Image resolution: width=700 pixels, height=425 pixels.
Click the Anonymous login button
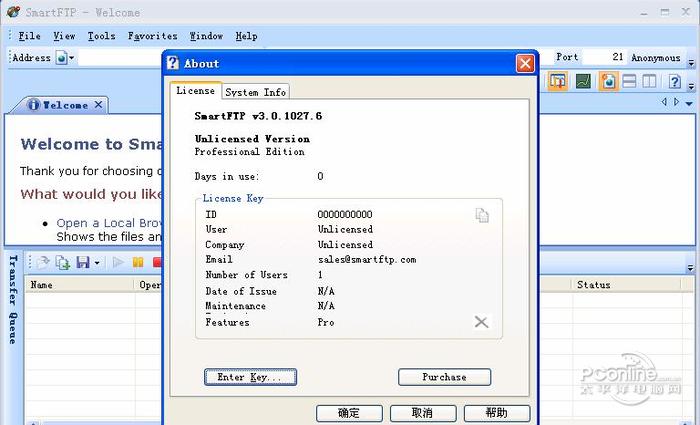(x=656, y=58)
